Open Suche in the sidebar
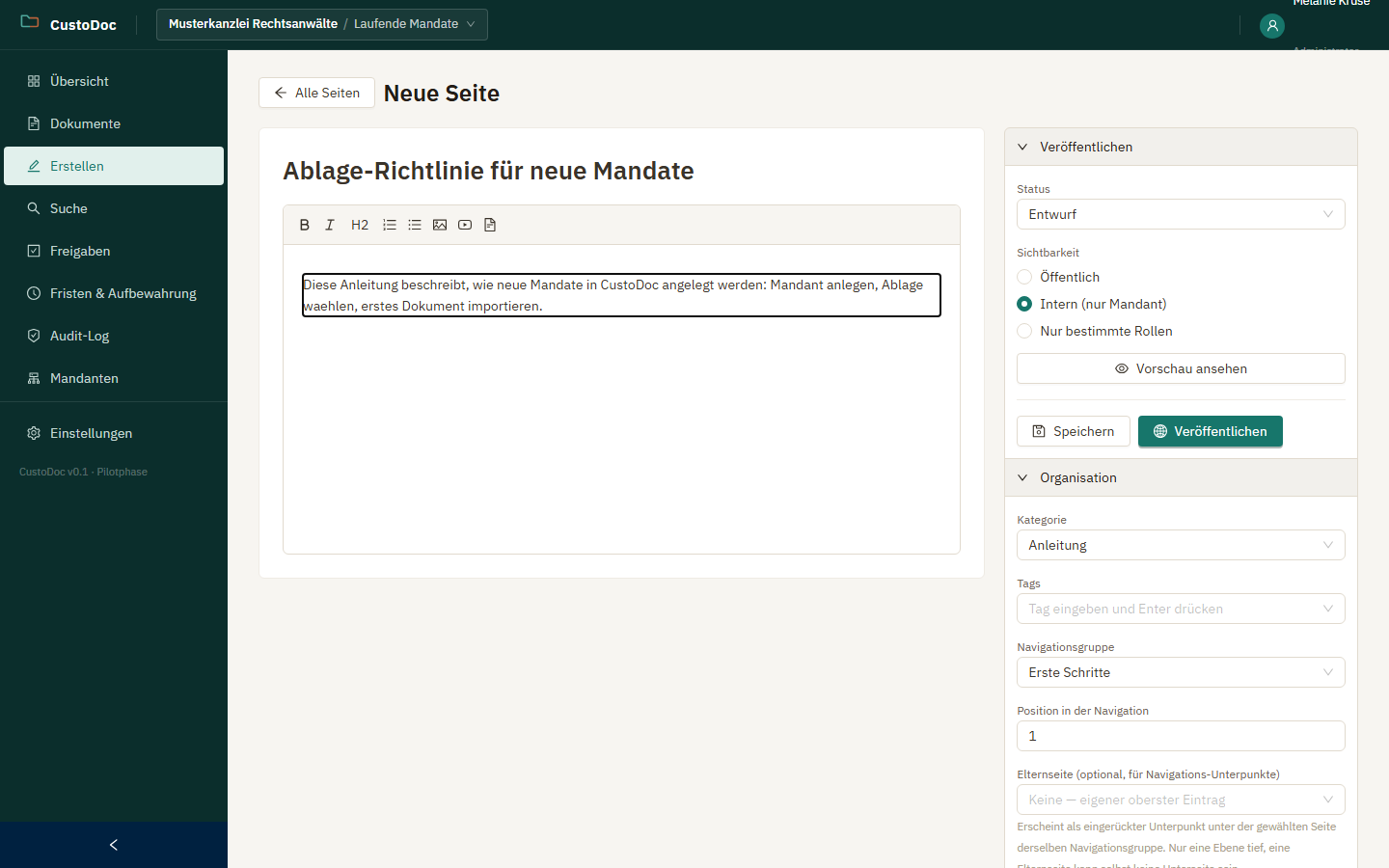 (x=114, y=208)
